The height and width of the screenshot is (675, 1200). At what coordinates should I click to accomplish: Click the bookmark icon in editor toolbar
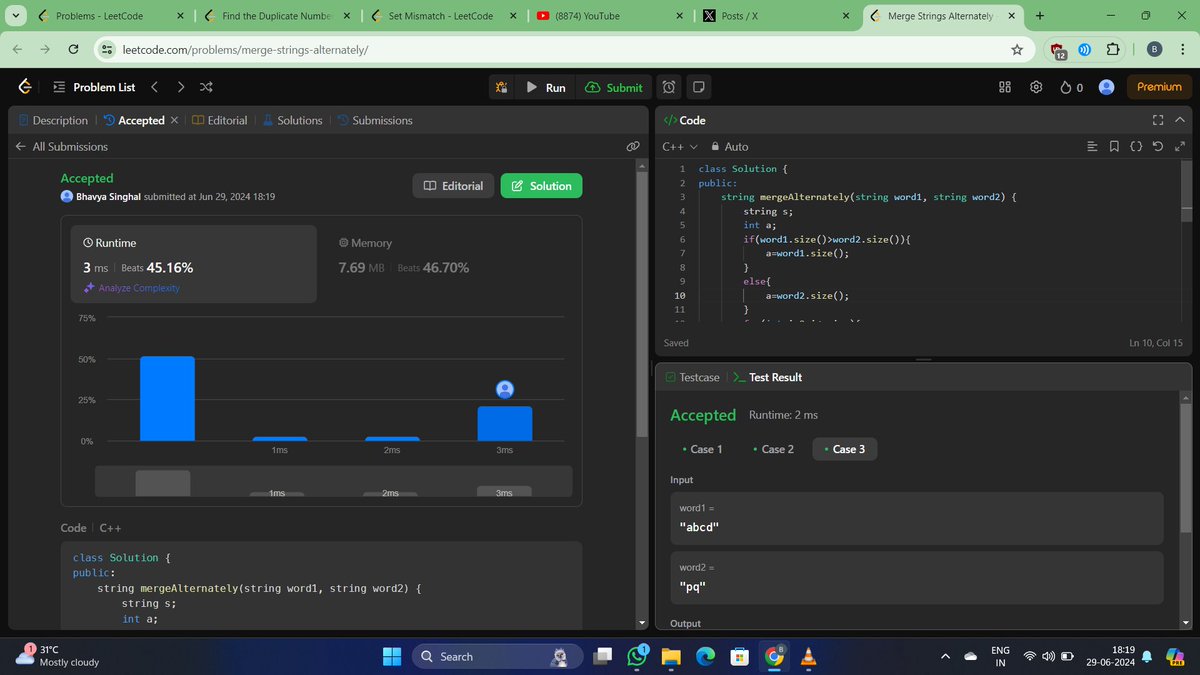pyautogui.click(x=1114, y=147)
